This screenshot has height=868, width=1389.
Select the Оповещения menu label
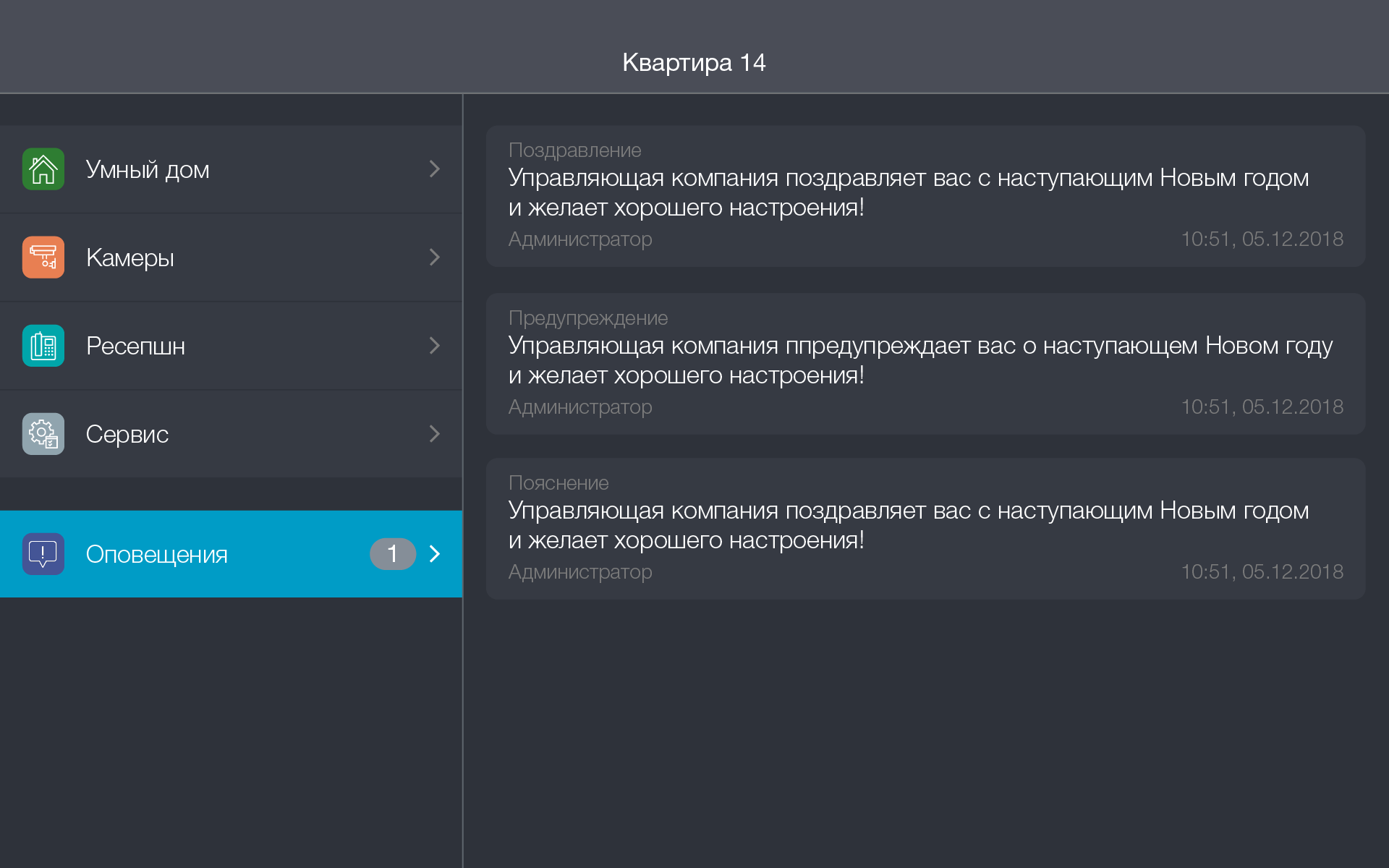coord(156,554)
